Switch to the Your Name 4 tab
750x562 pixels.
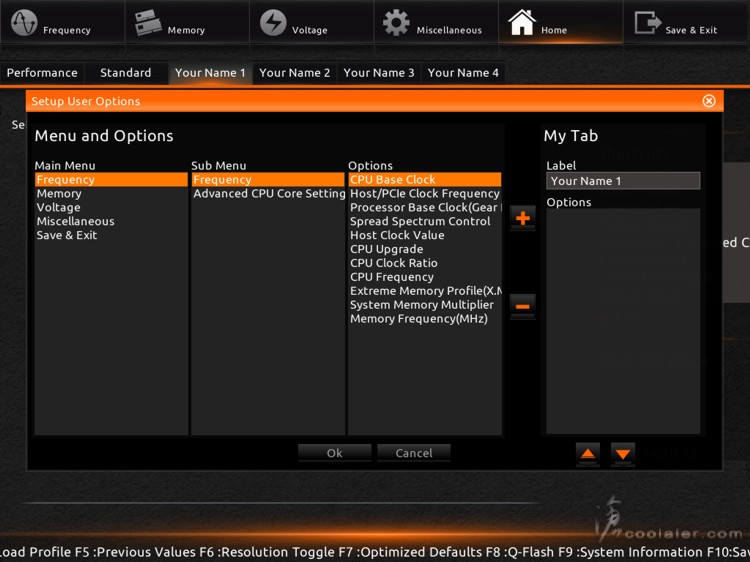[x=463, y=73]
